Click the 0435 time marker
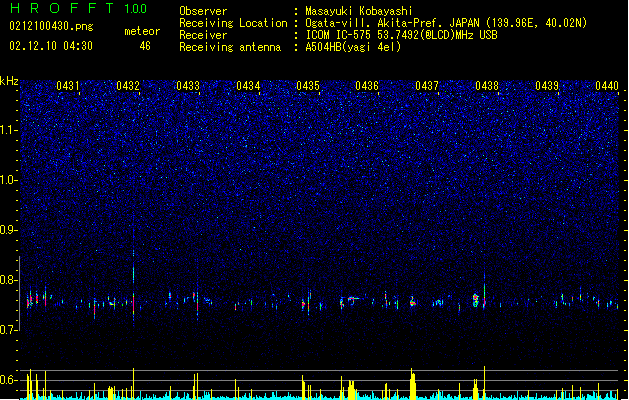The height and width of the screenshot is (400, 629). coord(307,86)
